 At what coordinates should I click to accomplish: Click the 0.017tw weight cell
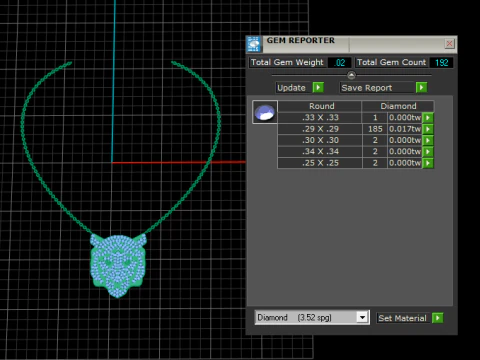[405, 129]
